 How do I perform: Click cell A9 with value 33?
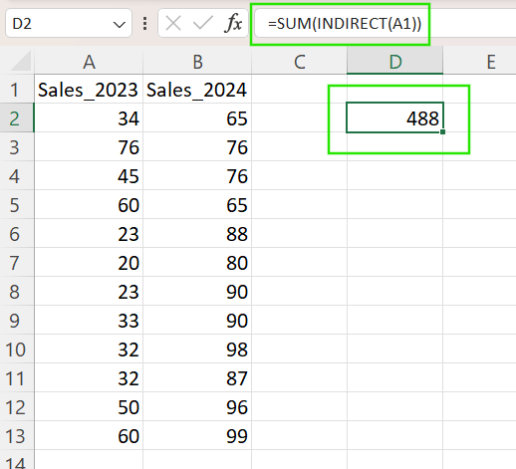point(89,320)
